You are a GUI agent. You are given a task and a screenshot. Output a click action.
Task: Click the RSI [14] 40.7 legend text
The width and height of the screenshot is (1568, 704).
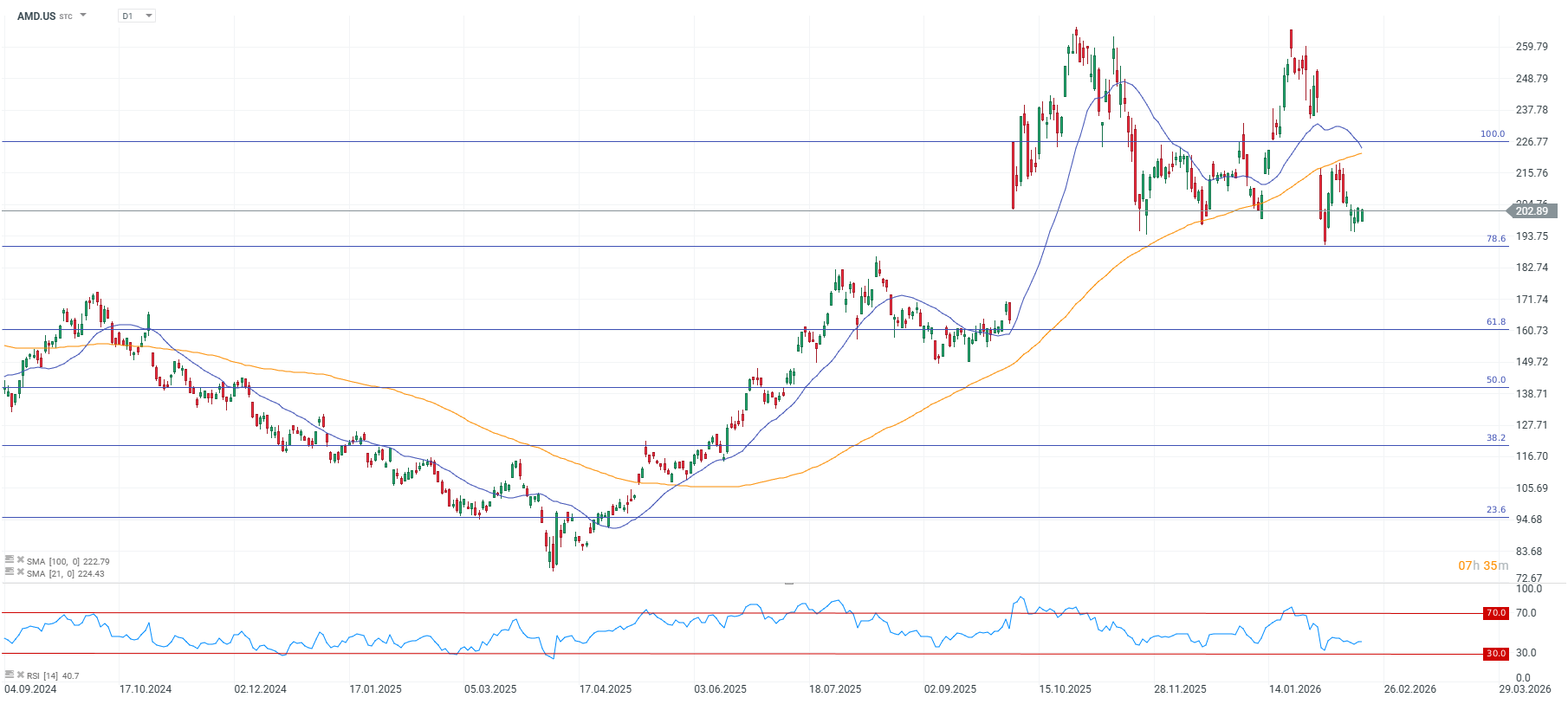[53, 676]
